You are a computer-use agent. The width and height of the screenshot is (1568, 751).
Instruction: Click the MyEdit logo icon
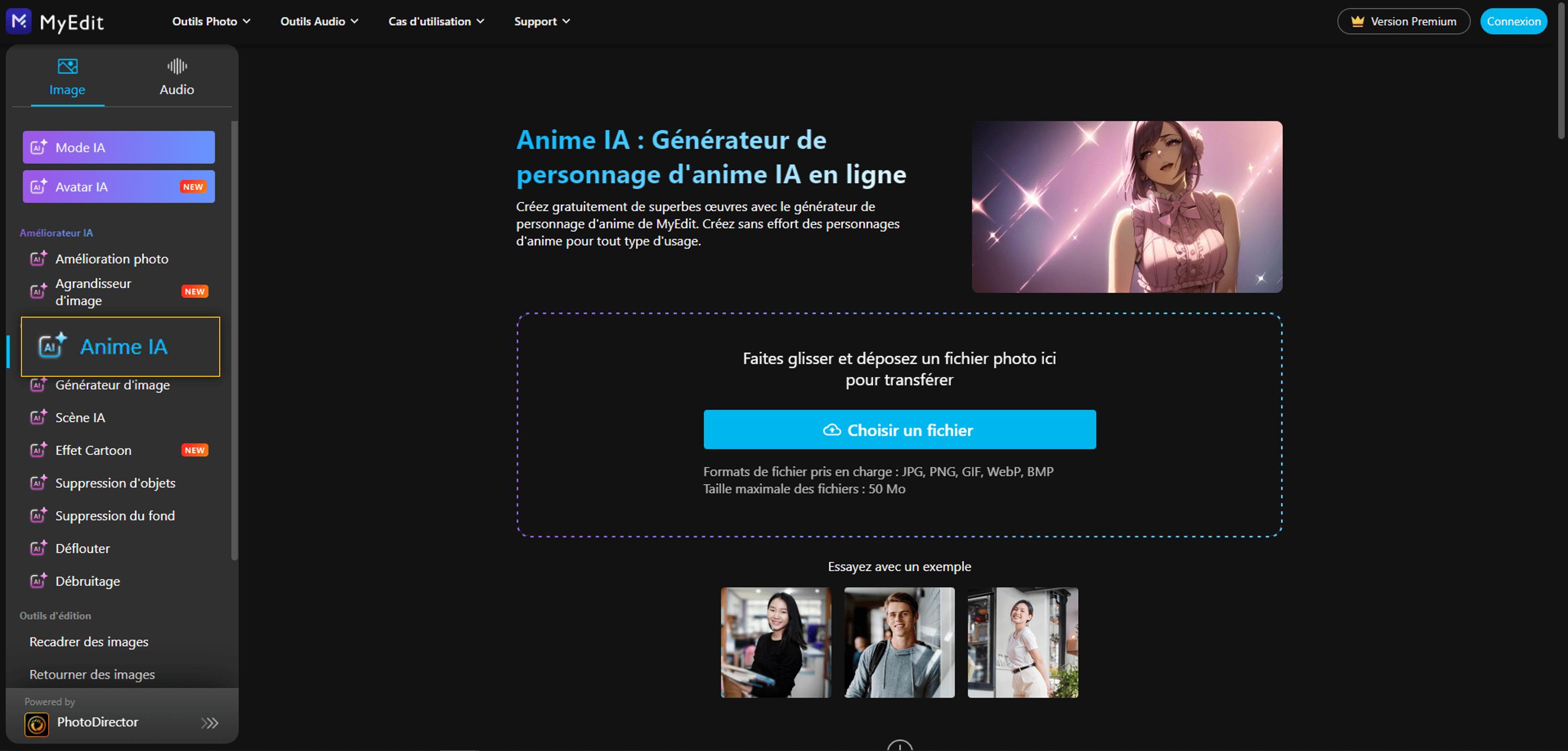pos(18,21)
